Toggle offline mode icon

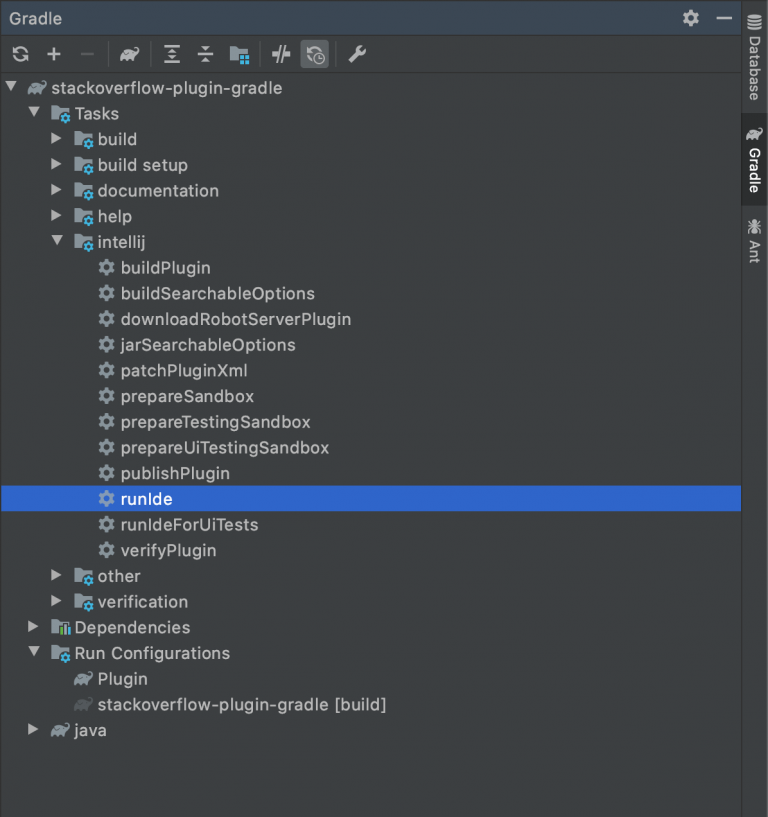point(281,54)
